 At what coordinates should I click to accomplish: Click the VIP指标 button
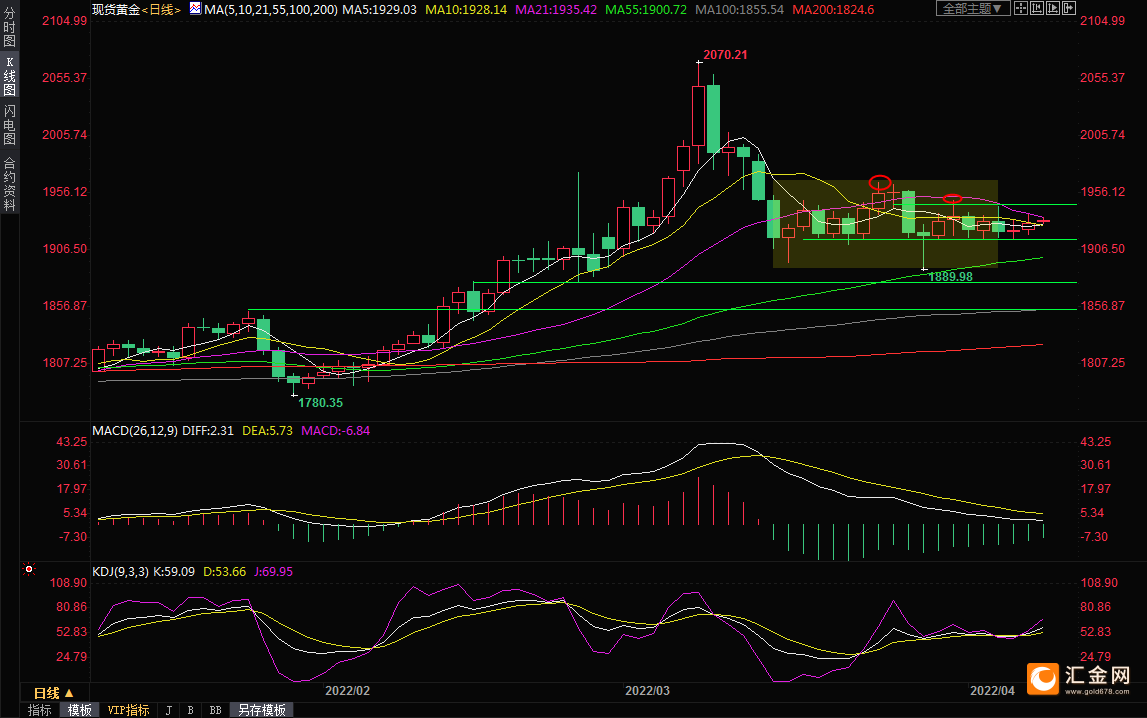click(129, 710)
